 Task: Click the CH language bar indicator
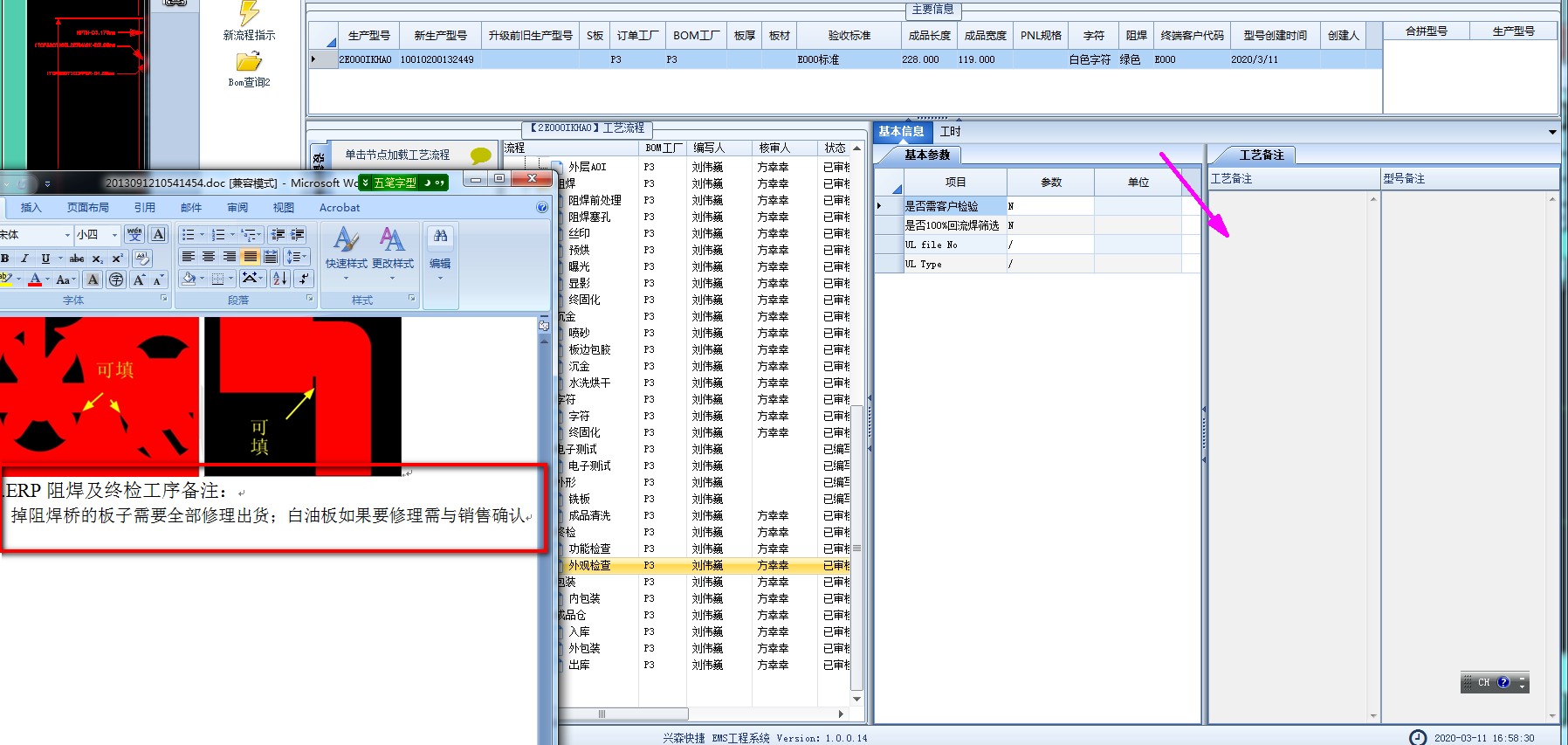(x=1484, y=683)
